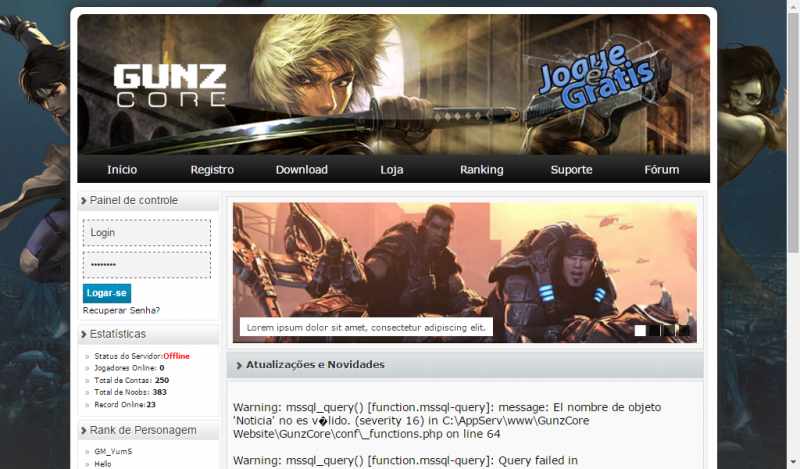Viewport: 800px width, 469px height.
Task: Click the first mssql_query warning about 'Noticia'
Action: coord(447,421)
